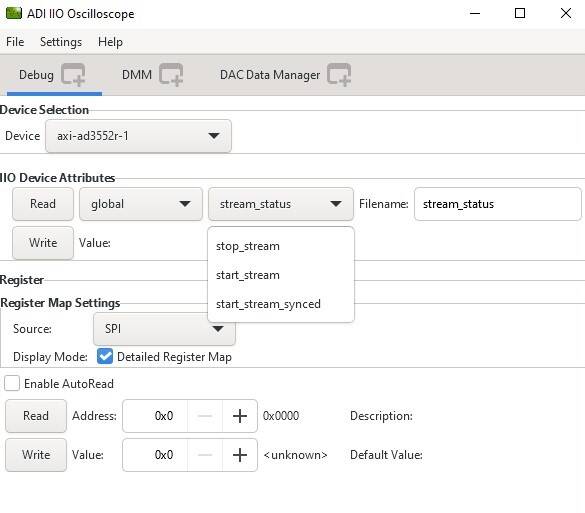Expand the Source SPI dropdown
This screenshot has width=585, height=513.
tap(164, 329)
